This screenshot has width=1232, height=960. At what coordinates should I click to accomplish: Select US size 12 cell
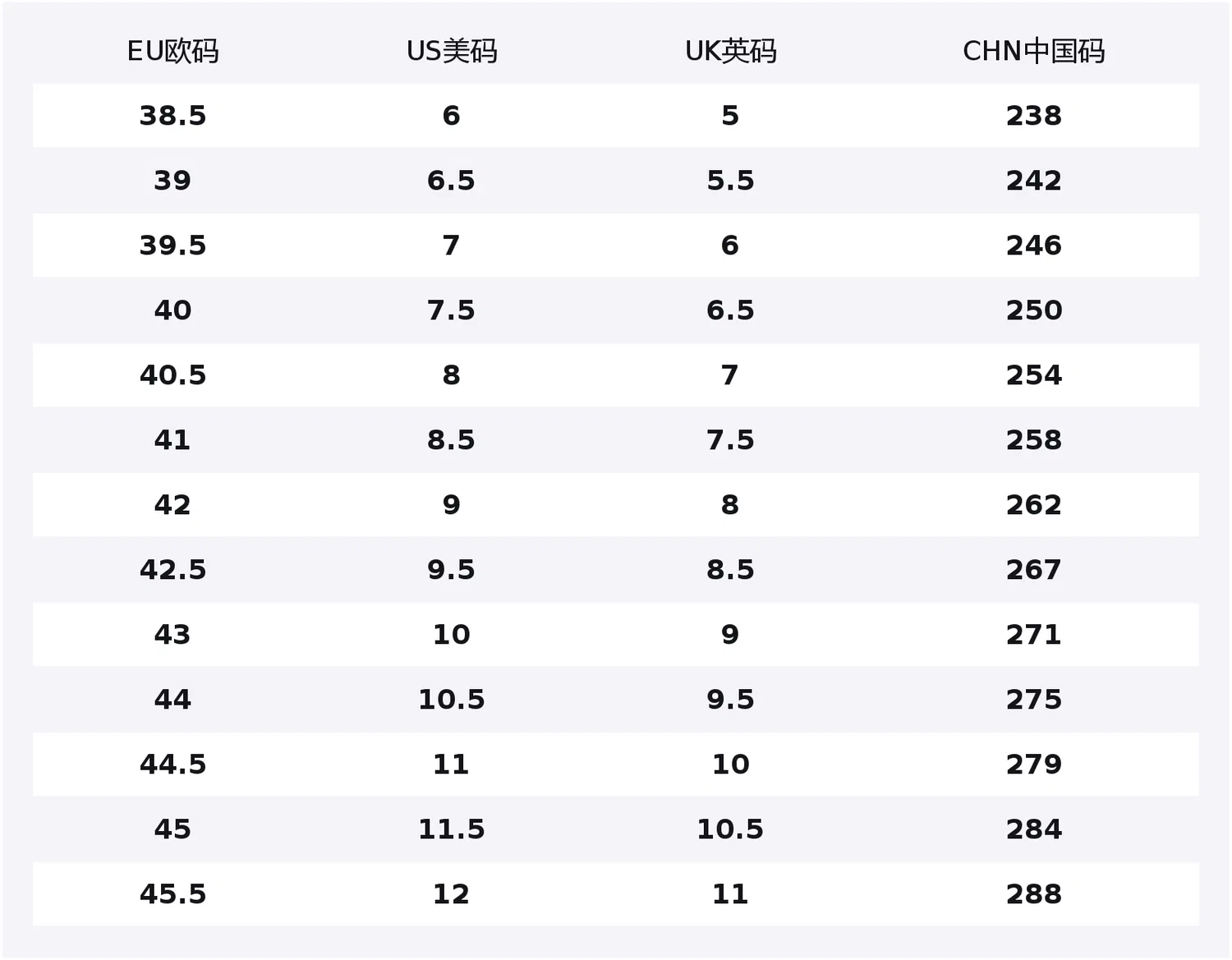pos(451,894)
